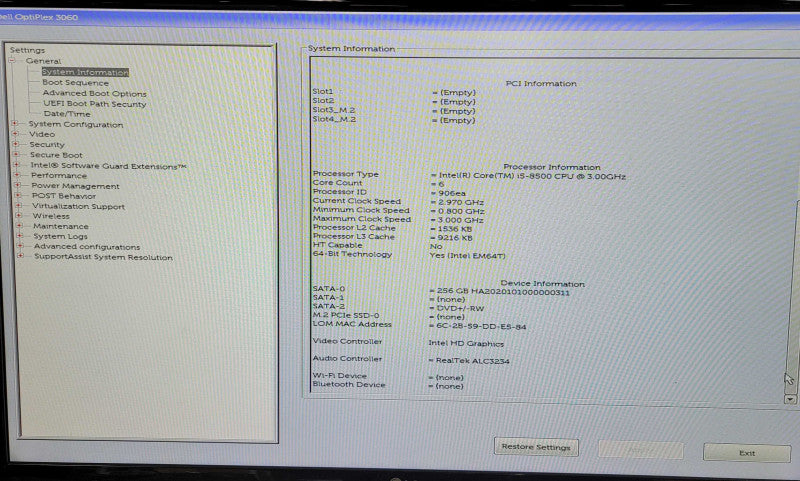Image resolution: width=800 pixels, height=481 pixels.
Task: Expand the Wireless tree node
Action: (x=19, y=215)
